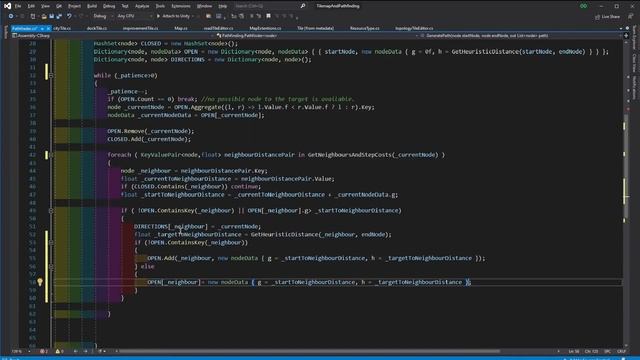Open the Any CPU platform dropdown
Image resolution: width=640 pixels, height=360 pixels.
[135, 16]
